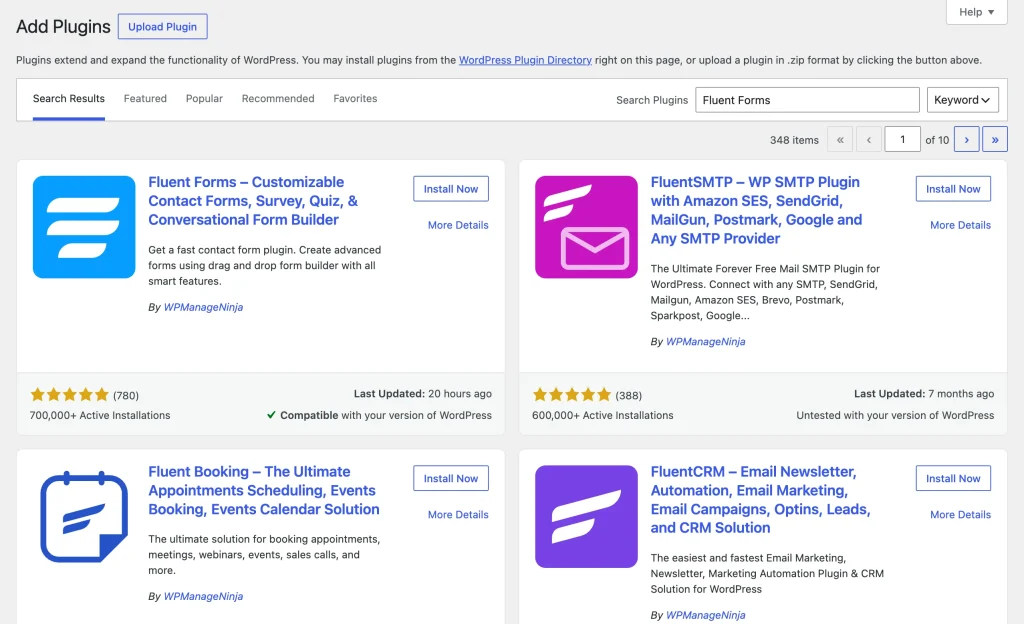Open the WordPress Plugin Directory link
This screenshot has height=624, width=1024.
(525, 60)
